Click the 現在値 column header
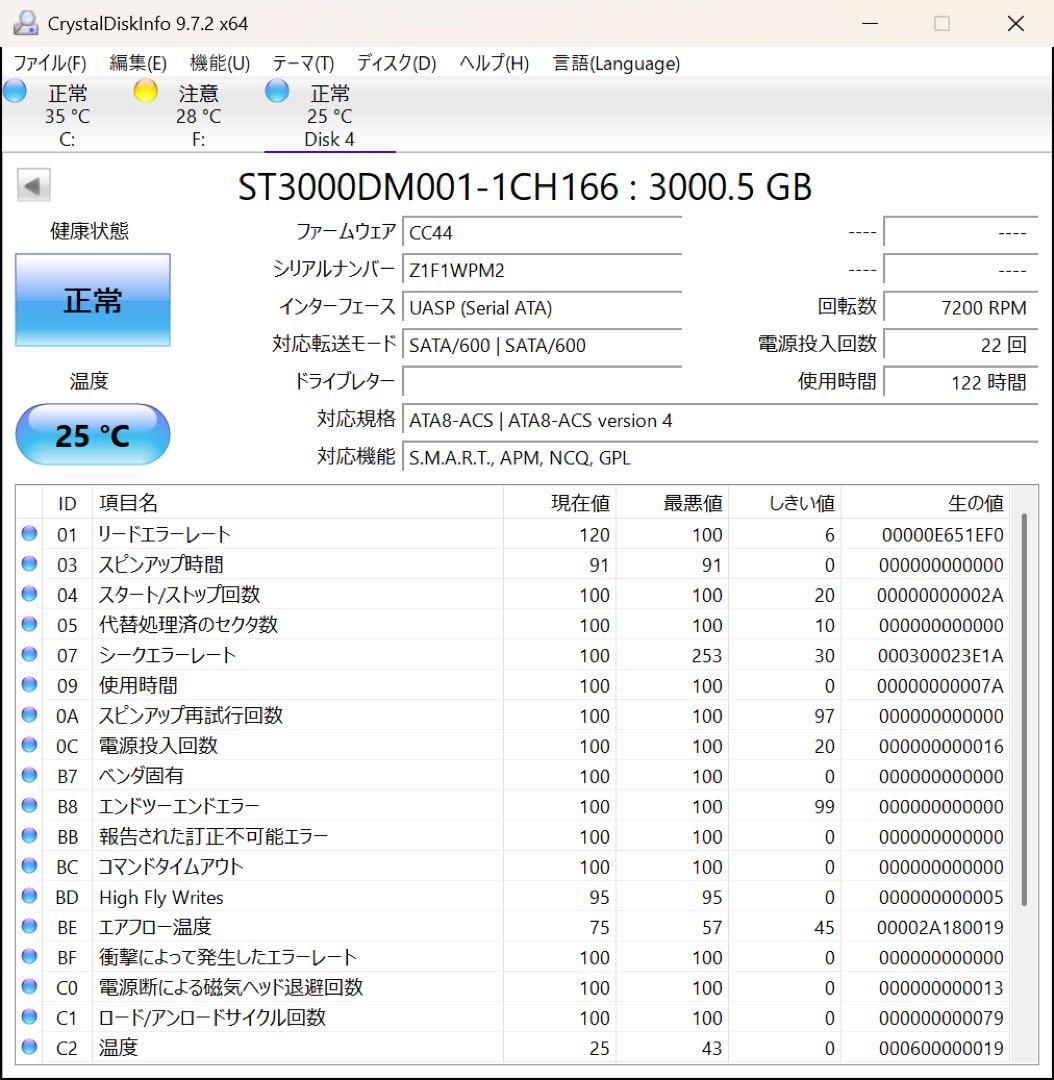The image size is (1054, 1080). [559, 503]
